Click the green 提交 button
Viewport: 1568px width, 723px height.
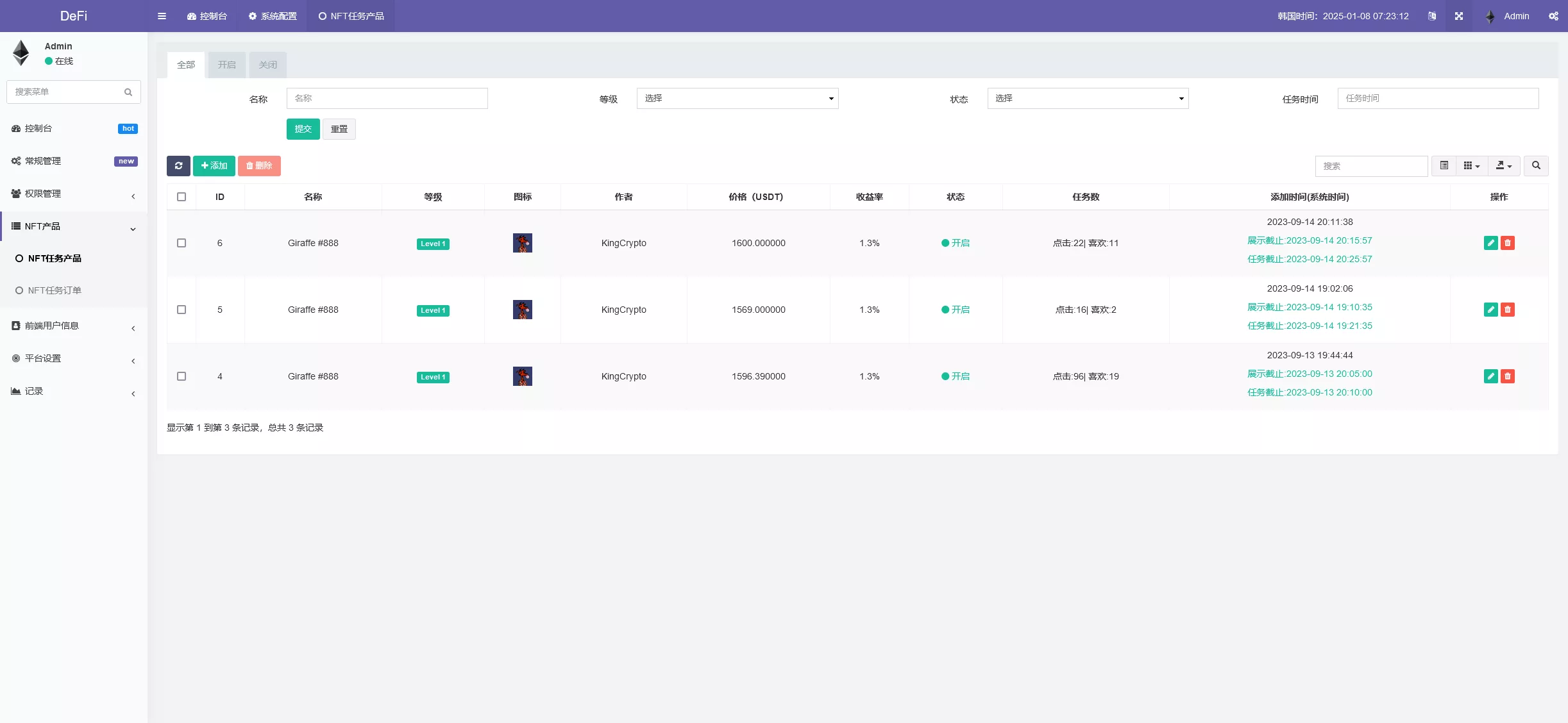[303, 129]
